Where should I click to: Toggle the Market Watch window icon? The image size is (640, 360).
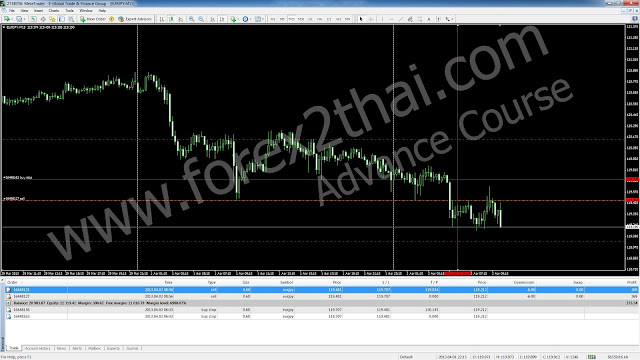click(x=34, y=19)
